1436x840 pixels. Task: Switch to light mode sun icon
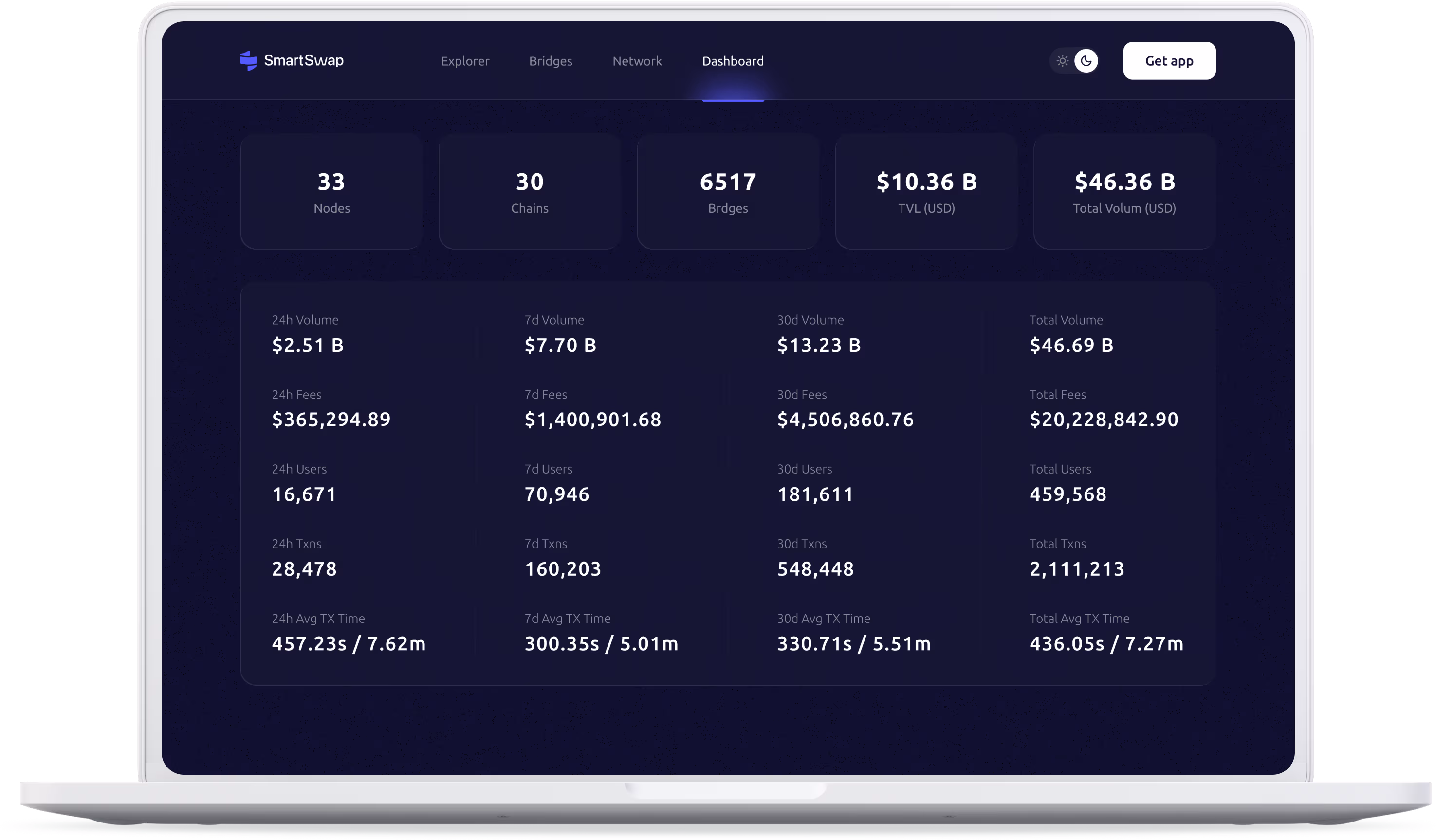(x=1062, y=61)
